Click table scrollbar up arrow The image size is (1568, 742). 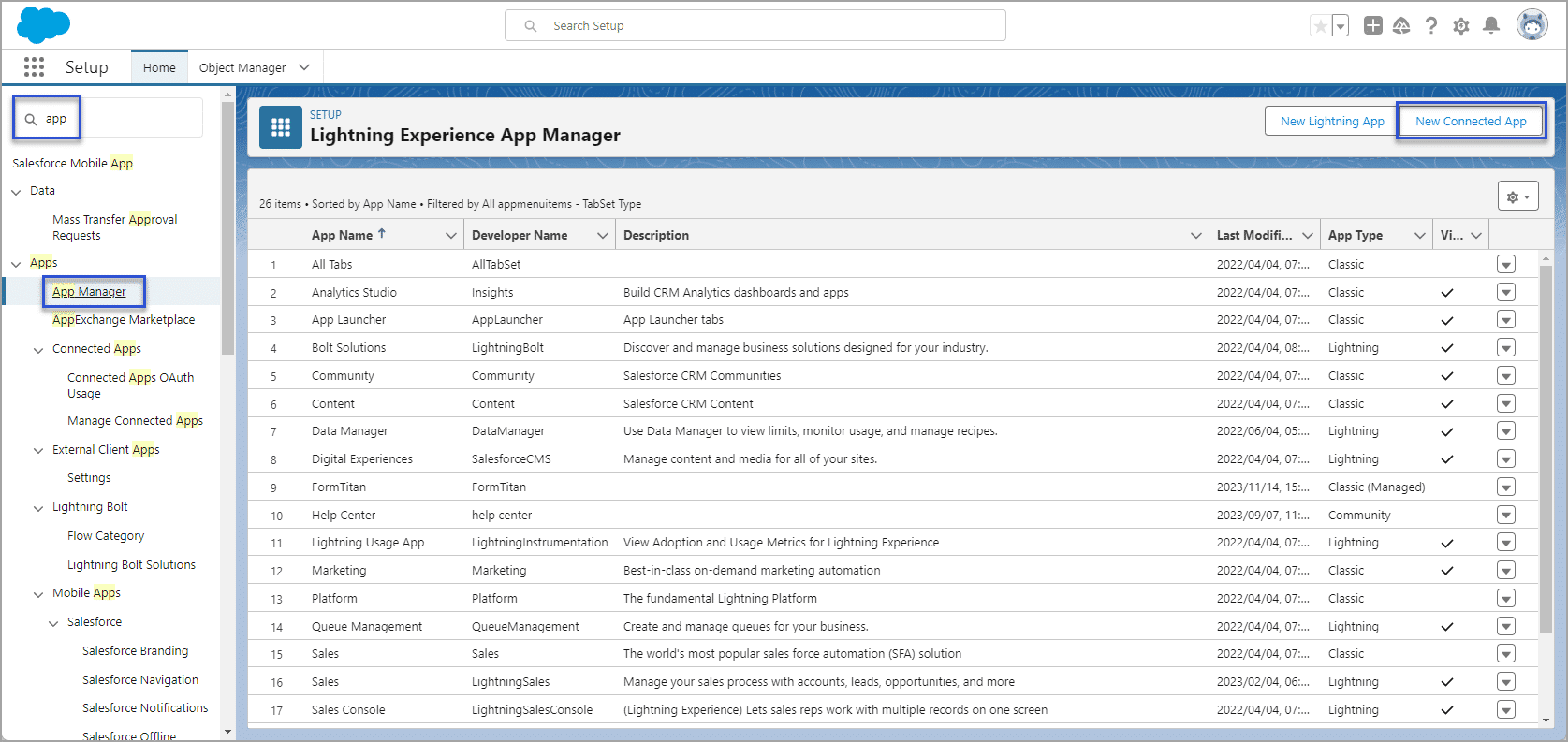(x=1546, y=256)
